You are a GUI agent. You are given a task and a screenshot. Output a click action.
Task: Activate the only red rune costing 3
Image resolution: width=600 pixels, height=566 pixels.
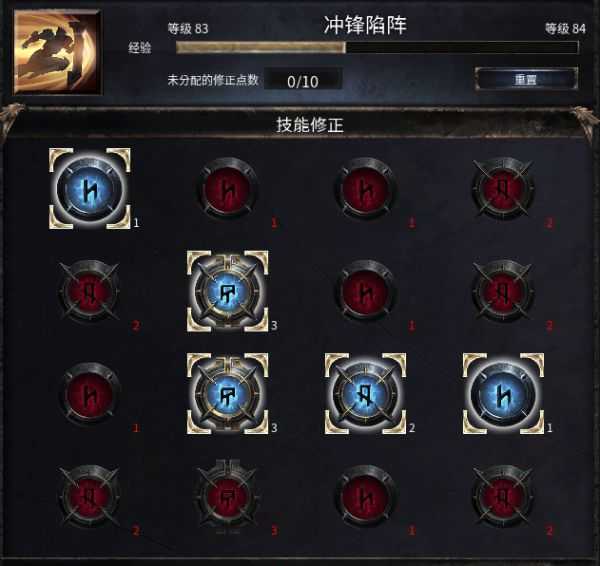point(227,496)
